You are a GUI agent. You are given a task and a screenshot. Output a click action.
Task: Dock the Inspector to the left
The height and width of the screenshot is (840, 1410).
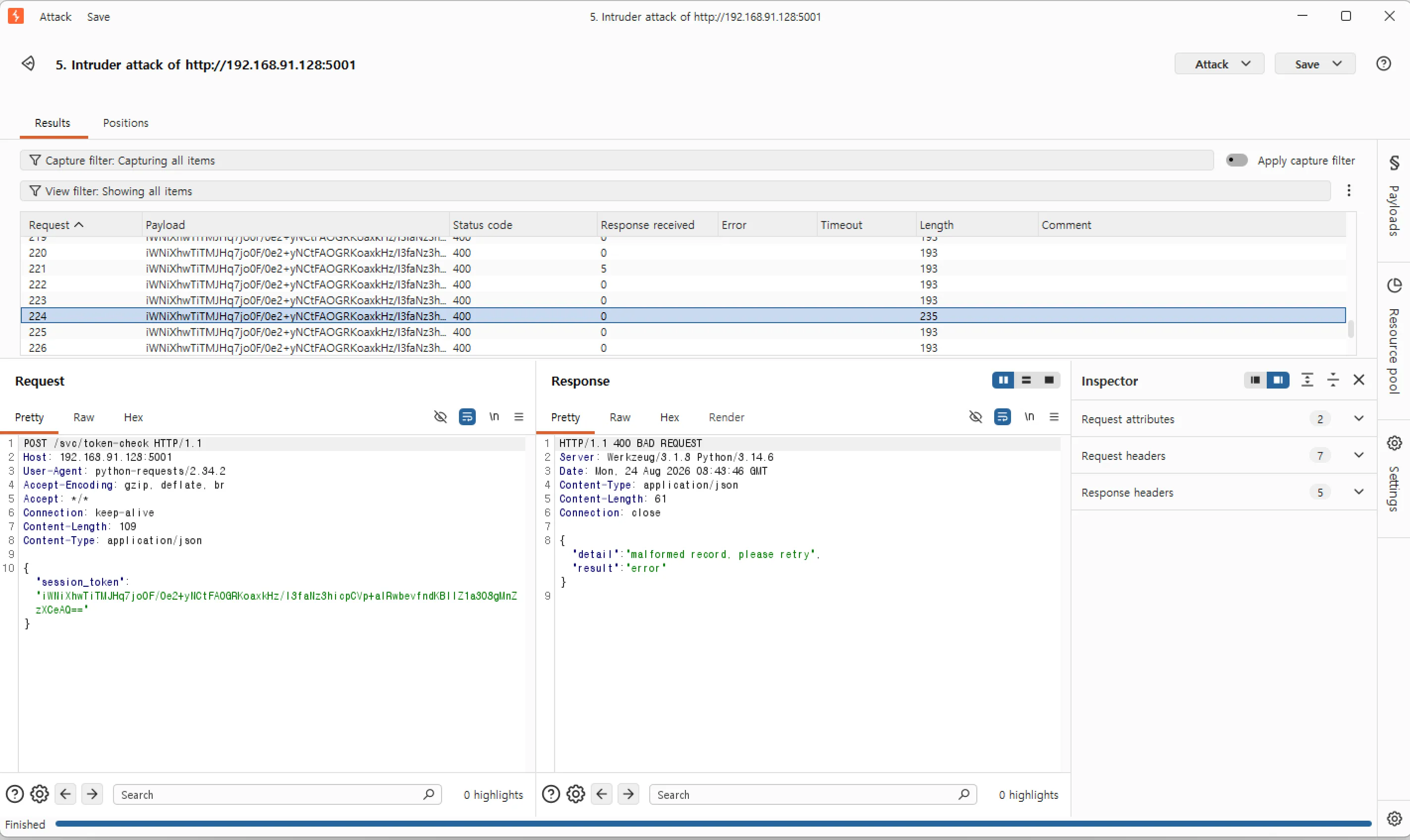(1255, 381)
